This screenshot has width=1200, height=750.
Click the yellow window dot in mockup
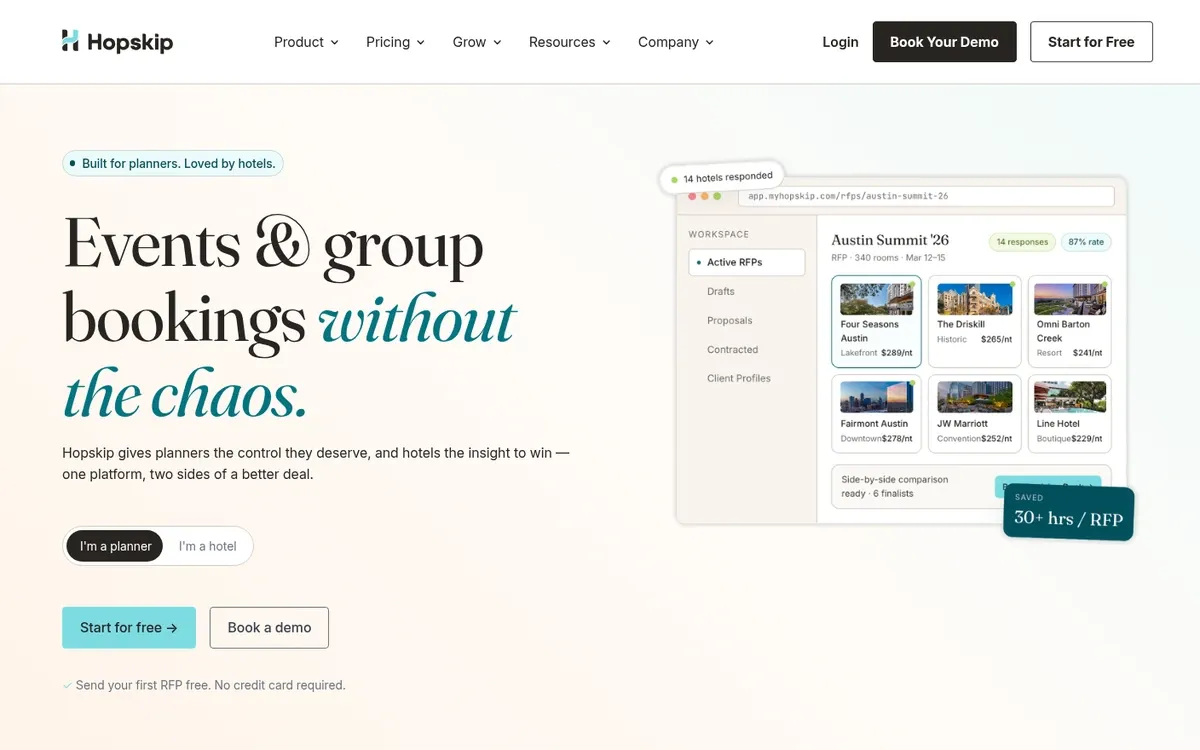pos(704,196)
